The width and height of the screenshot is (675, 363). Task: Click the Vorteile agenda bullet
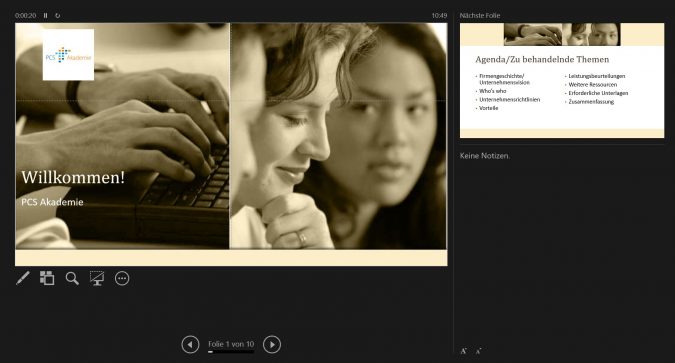click(489, 108)
